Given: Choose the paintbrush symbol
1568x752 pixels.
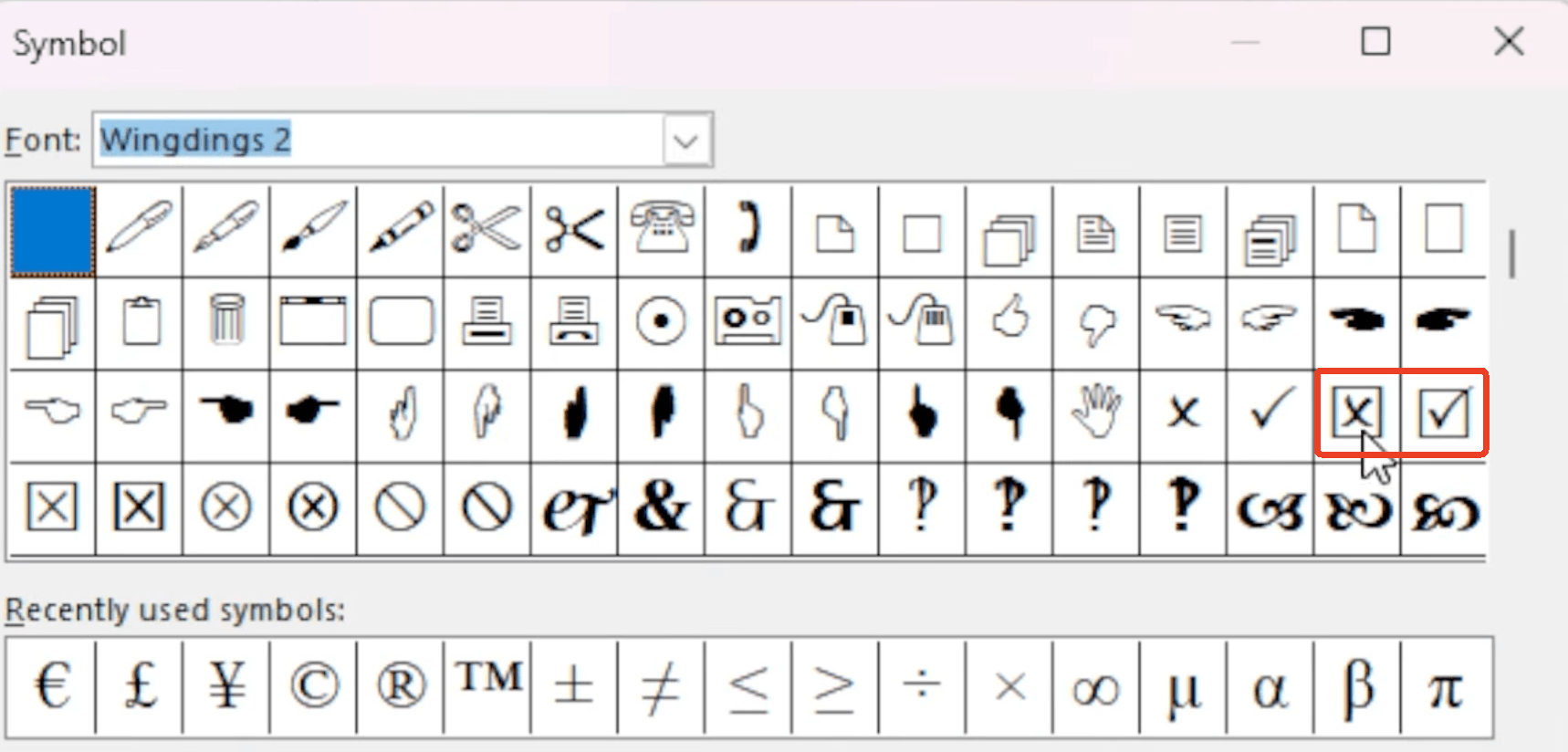Looking at the screenshot, I should click(x=313, y=229).
